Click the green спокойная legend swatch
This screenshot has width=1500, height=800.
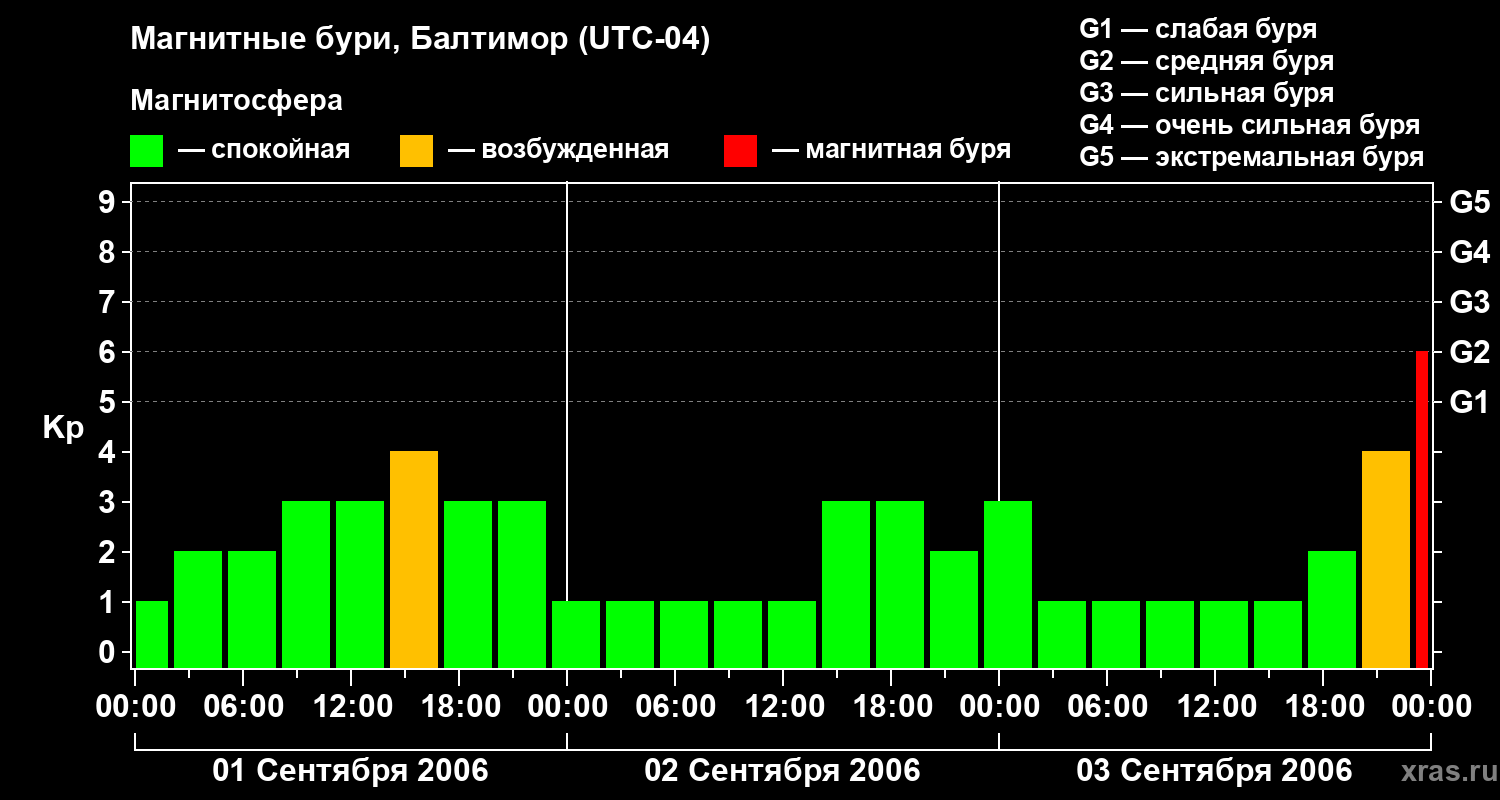pyautogui.click(x=147, y=151)
